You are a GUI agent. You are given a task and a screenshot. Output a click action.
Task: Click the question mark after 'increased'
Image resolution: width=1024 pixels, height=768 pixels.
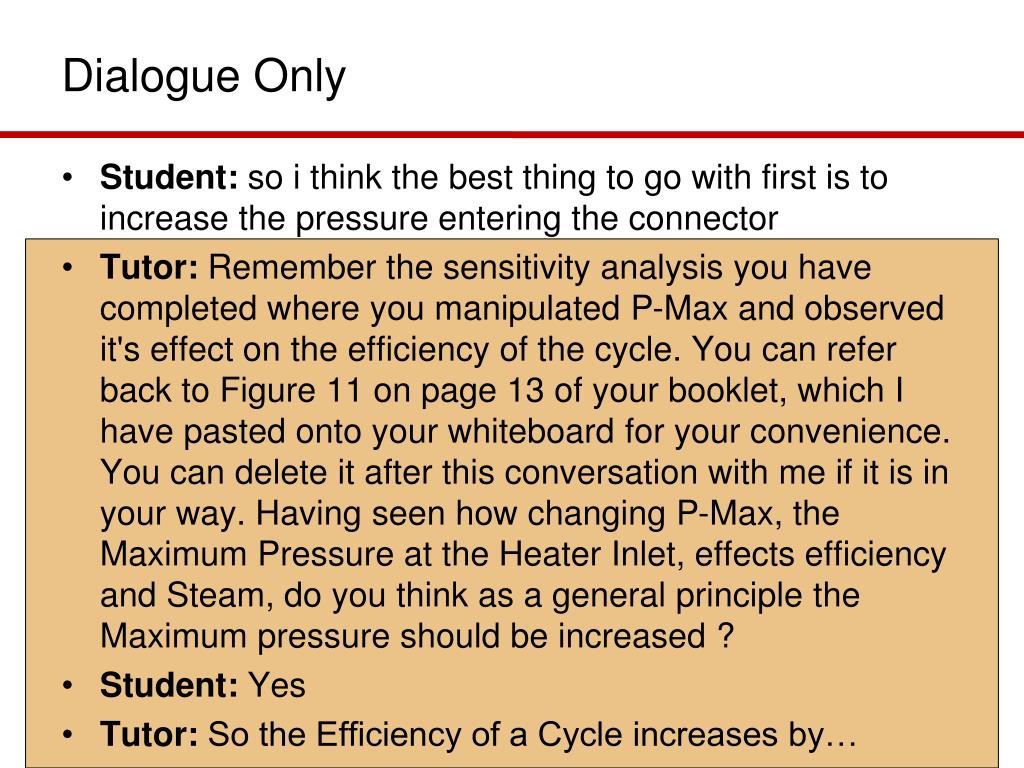click(x=726, y=635)
